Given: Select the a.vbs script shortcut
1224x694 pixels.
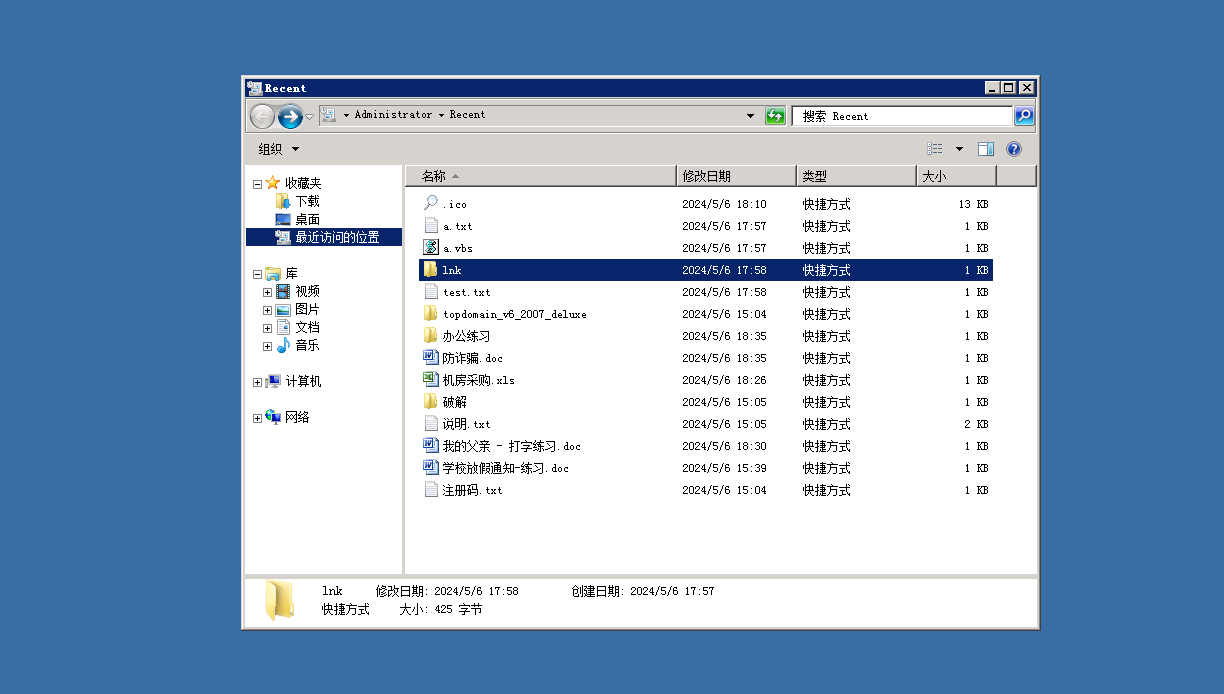Looking at the screenshot, I should [458, 248].
